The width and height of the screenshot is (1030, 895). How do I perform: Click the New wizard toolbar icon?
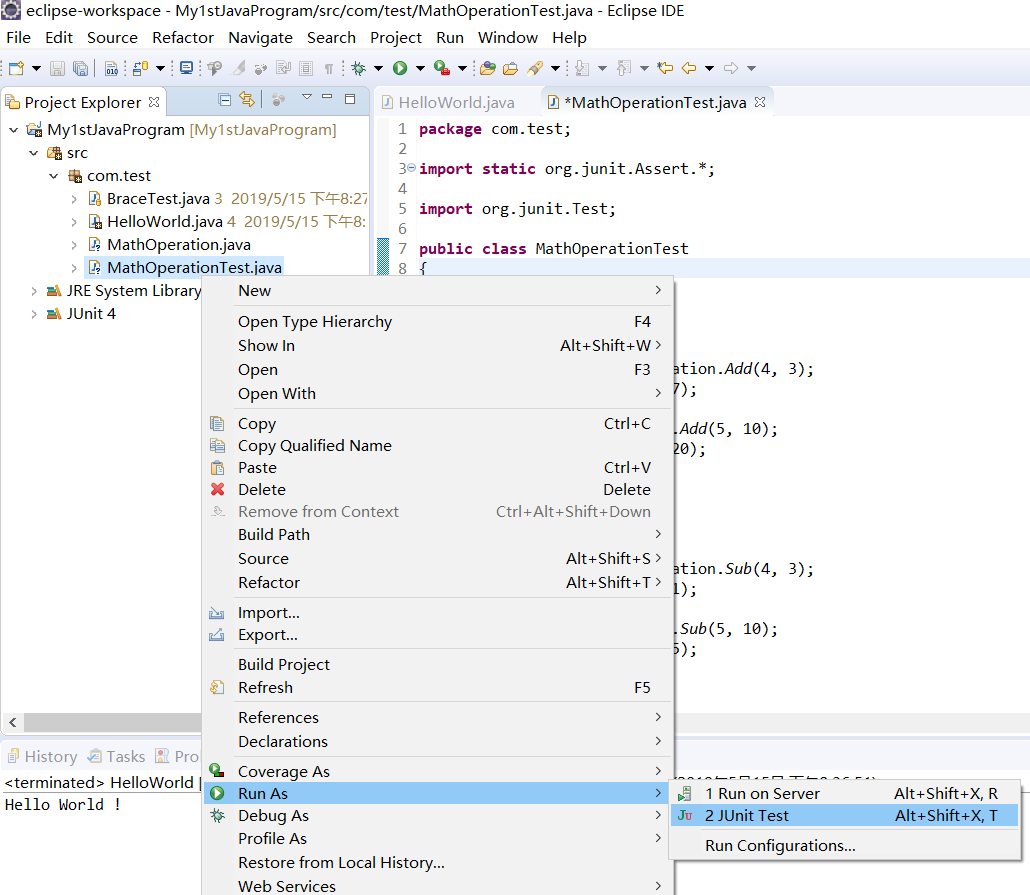click(16, 68)
